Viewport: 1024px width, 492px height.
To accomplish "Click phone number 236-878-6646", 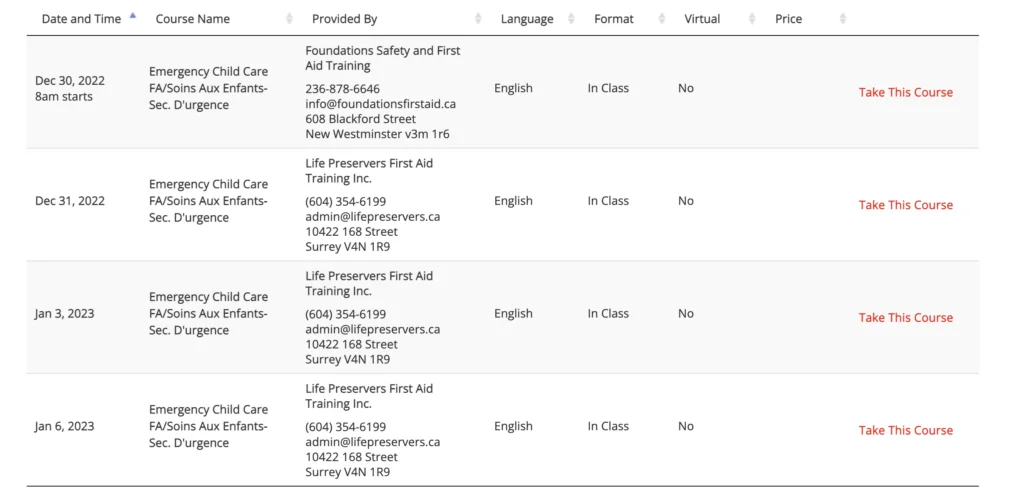I will 343,89.
